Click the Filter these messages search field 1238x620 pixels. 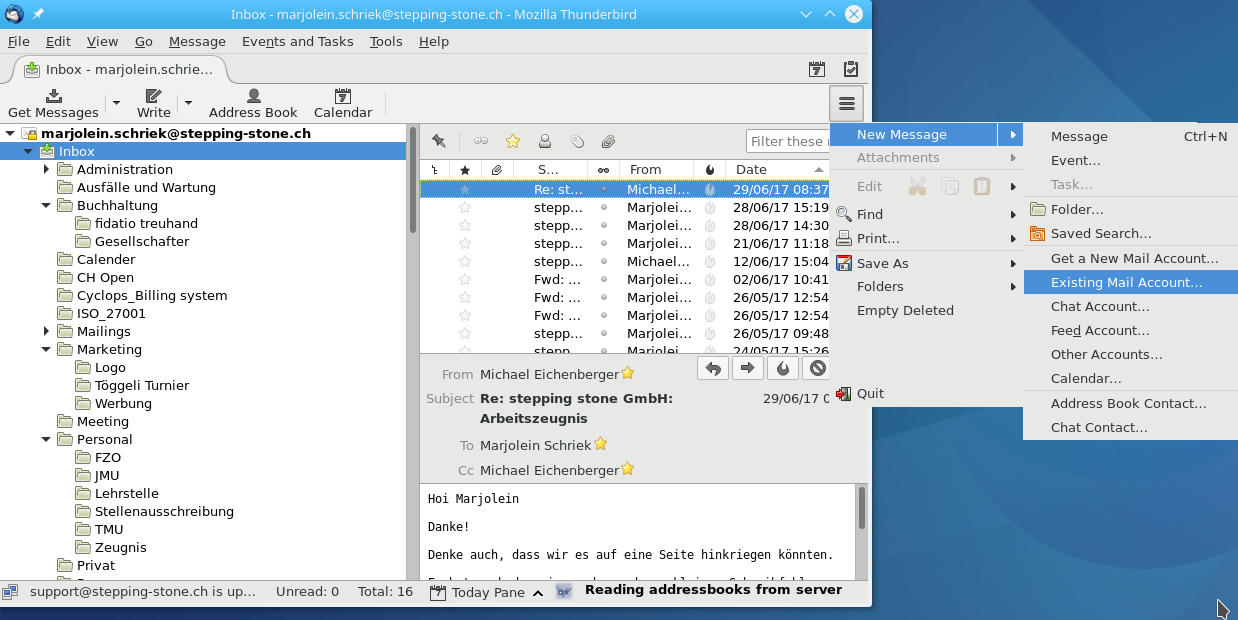[787, 141]
